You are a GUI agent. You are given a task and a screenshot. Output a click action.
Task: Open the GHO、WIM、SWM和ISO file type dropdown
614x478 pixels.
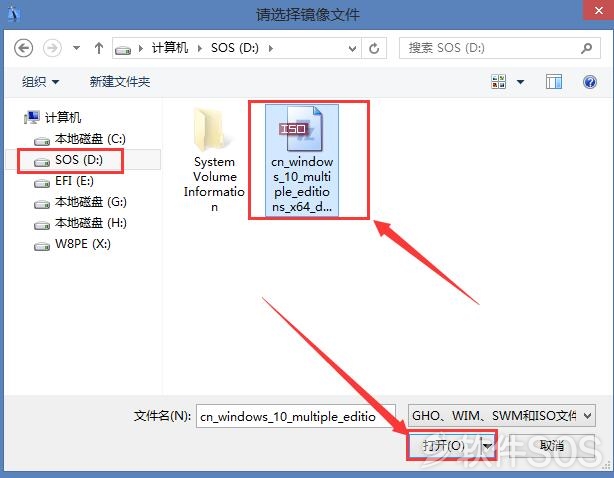[x=502, y=415]
